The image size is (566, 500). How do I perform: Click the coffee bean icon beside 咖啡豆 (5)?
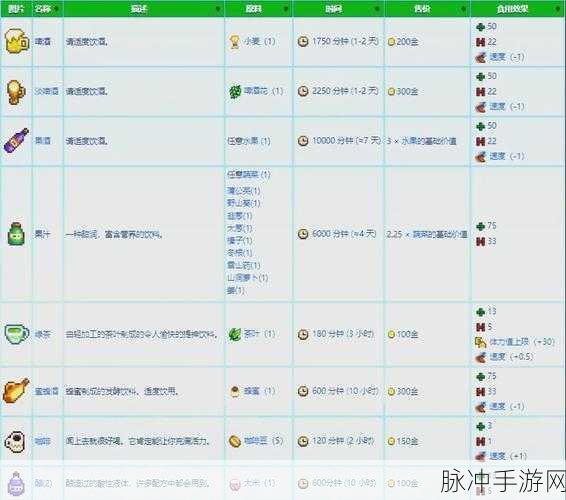point(235,441)
